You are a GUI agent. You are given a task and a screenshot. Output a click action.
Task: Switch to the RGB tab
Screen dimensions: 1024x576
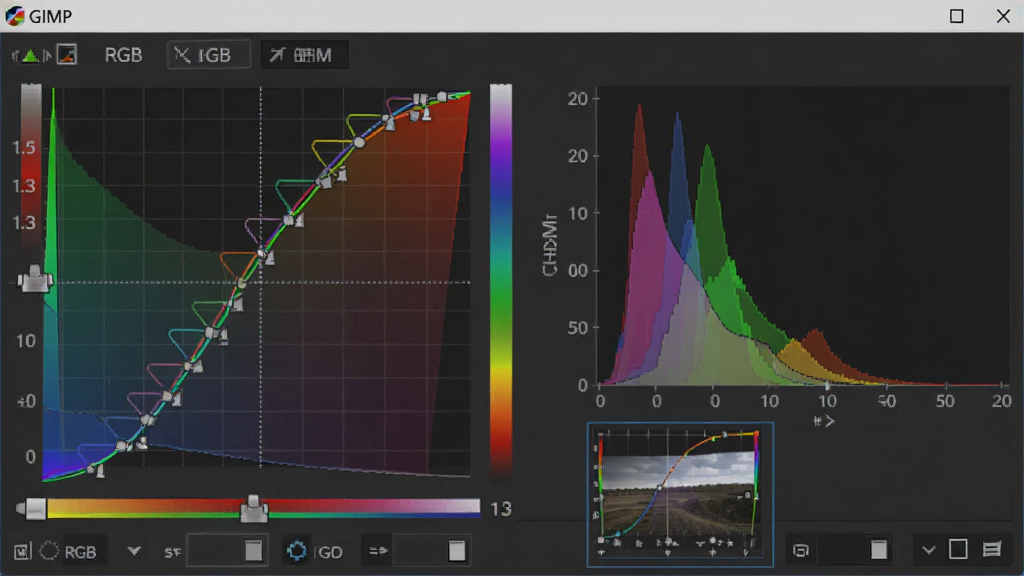coord(123,56)
